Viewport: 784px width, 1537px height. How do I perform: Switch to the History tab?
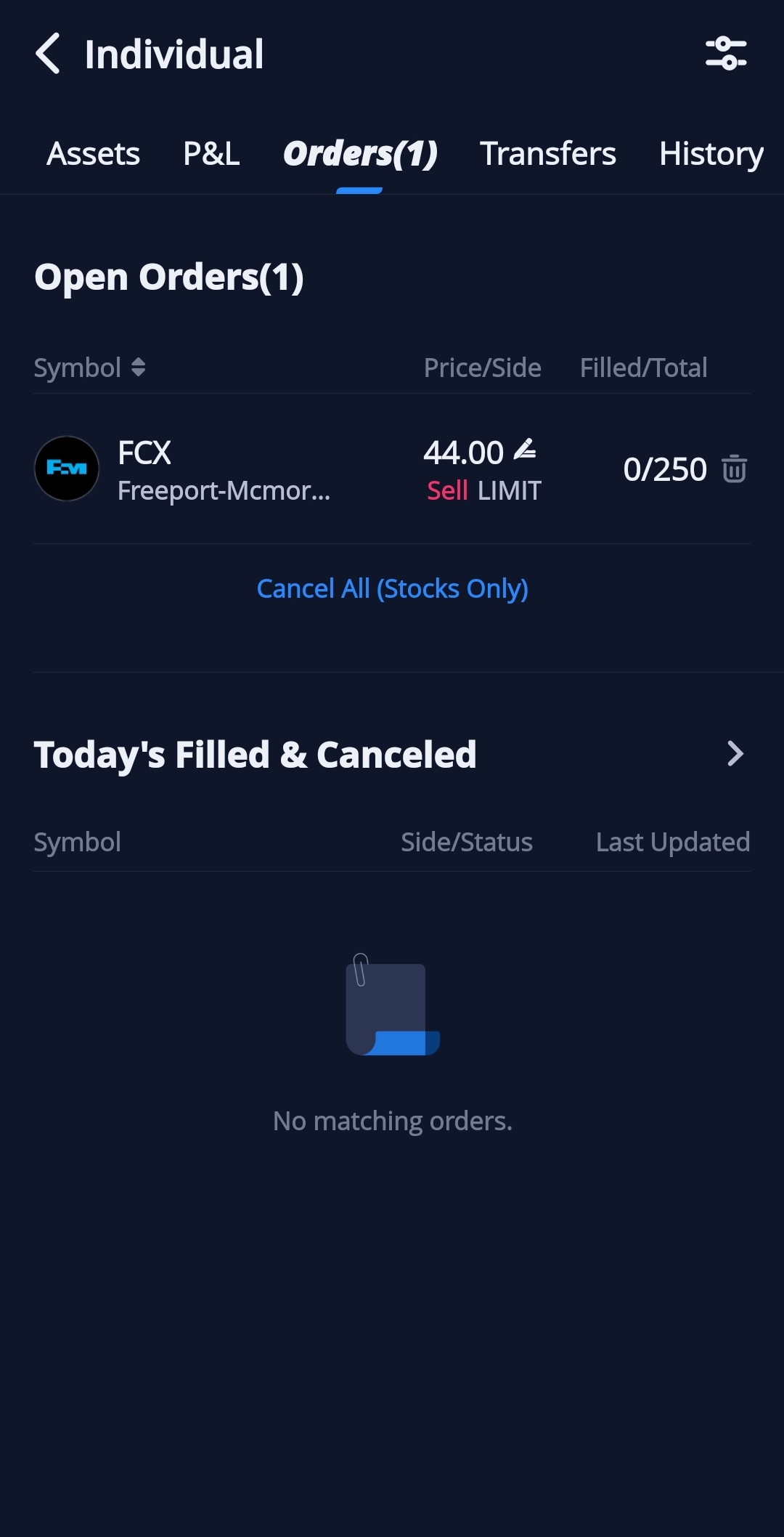[x=711, y=154]
